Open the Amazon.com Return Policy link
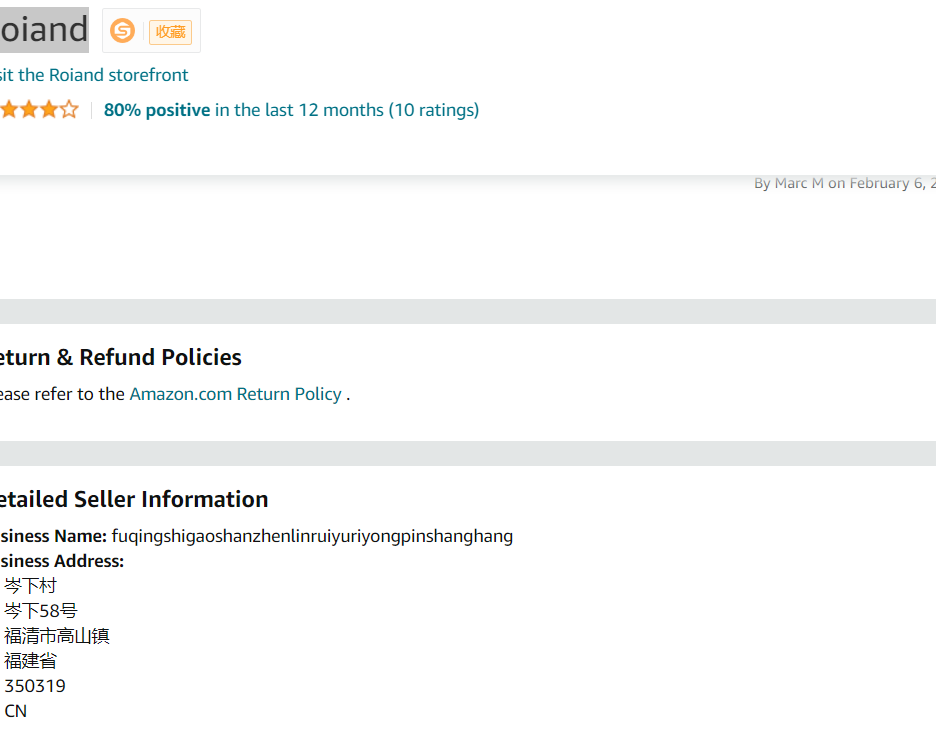This screenshot has width=936, height=741. (x=235, y=394)
